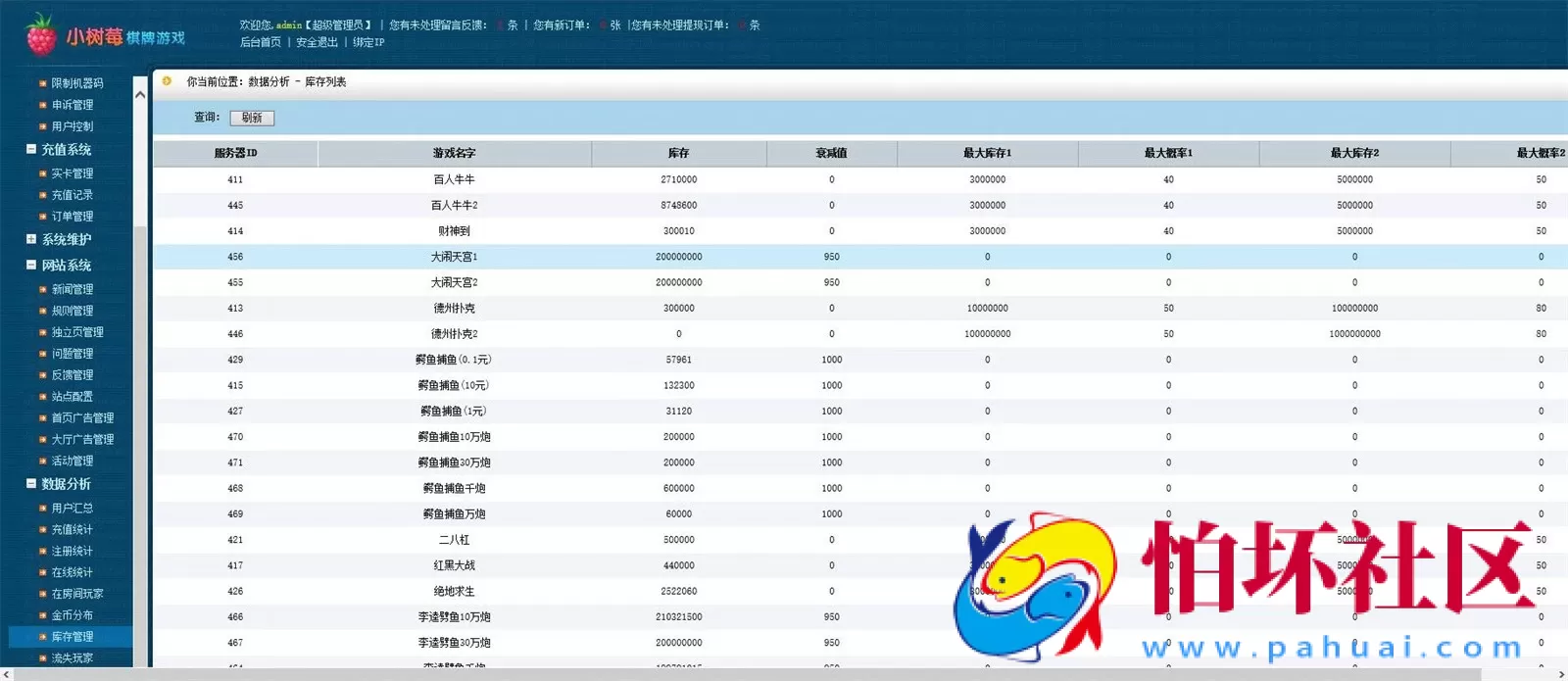Select the 百人牛牛2 game name cell

click(454, 206)
